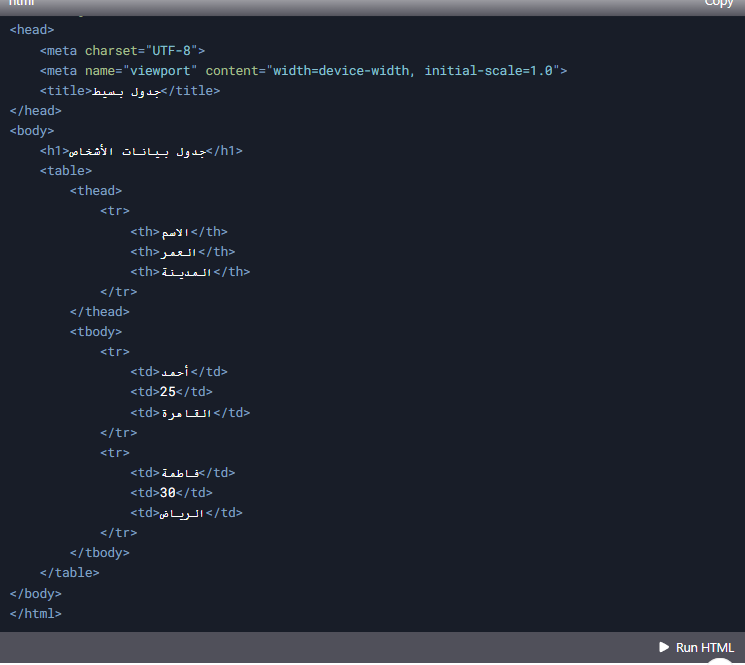Click the white circular button at bottom-right corner
Screen dimensions: 745x665
pyautogui.click(x=720, y=660)
